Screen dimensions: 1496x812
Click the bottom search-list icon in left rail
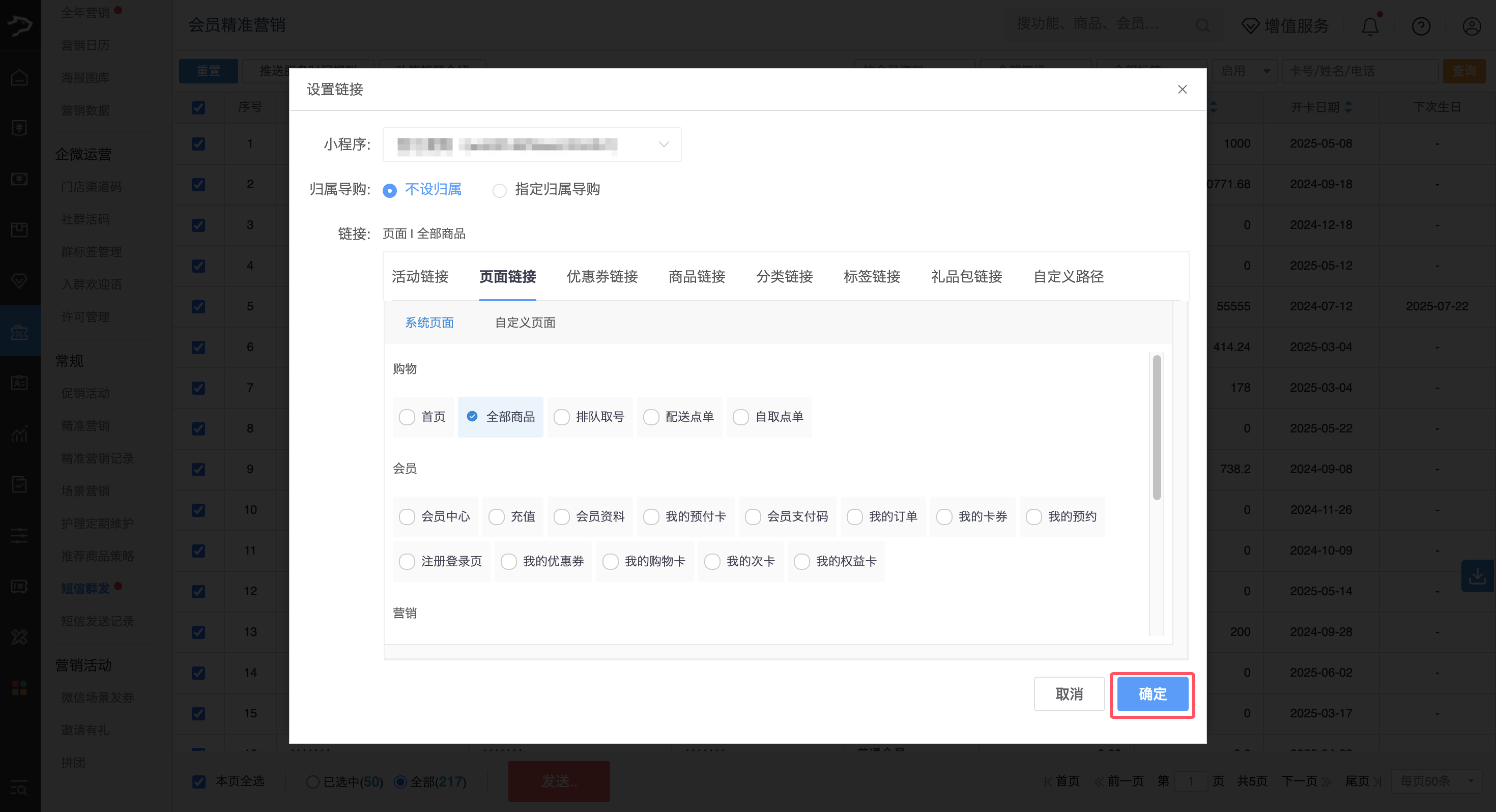click(19, 789)
